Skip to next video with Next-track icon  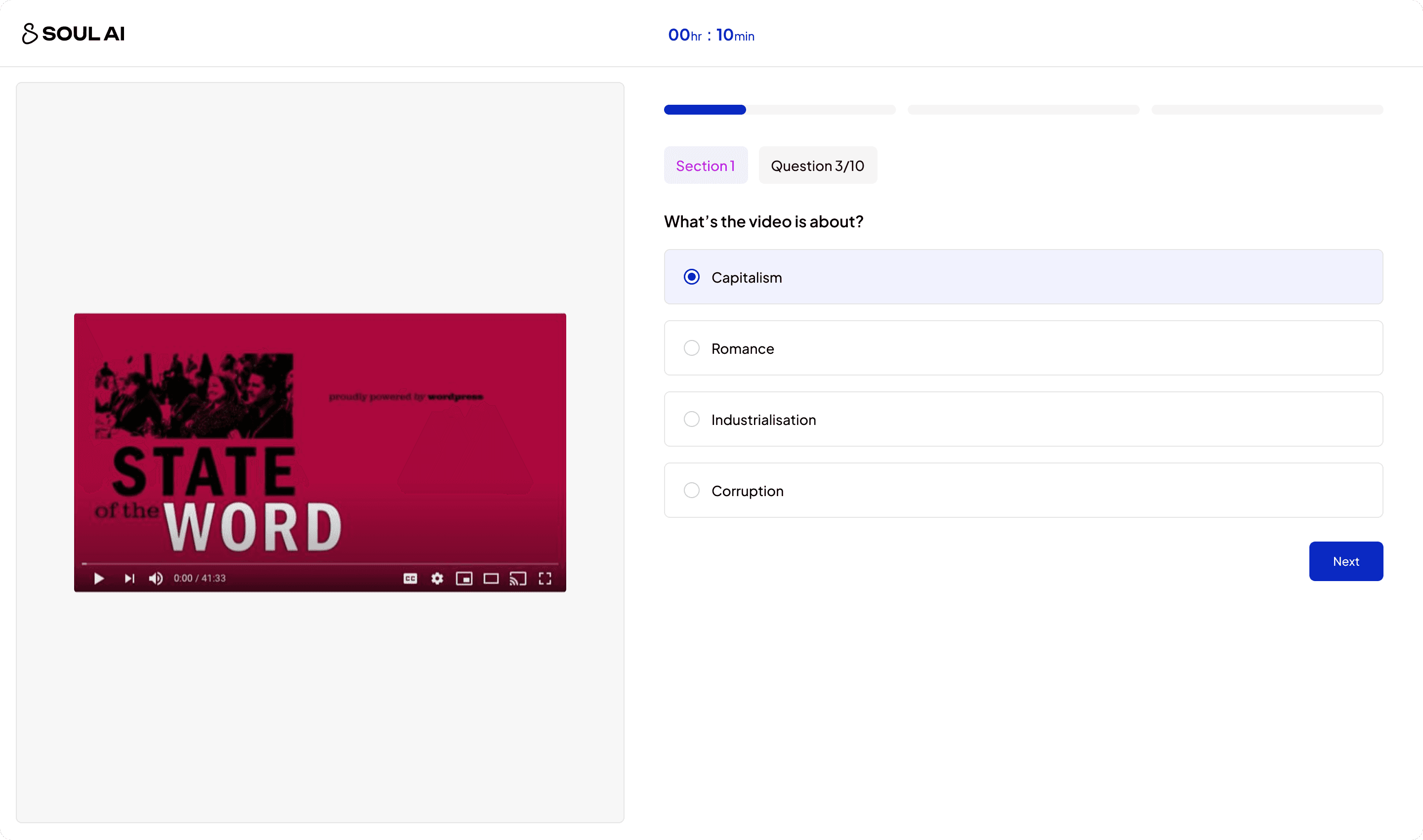[x=129, y=579]
